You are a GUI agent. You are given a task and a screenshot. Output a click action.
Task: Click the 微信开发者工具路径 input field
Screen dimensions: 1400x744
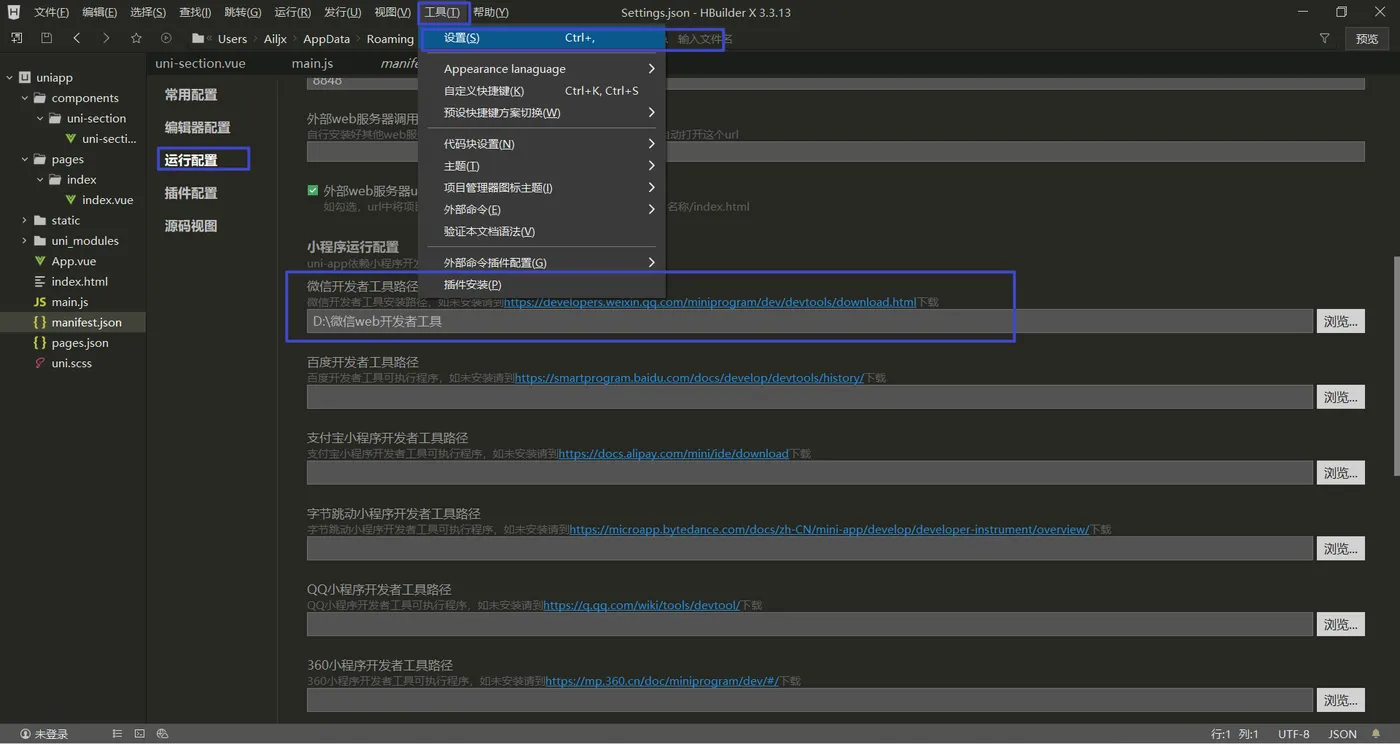coord(809,321)
